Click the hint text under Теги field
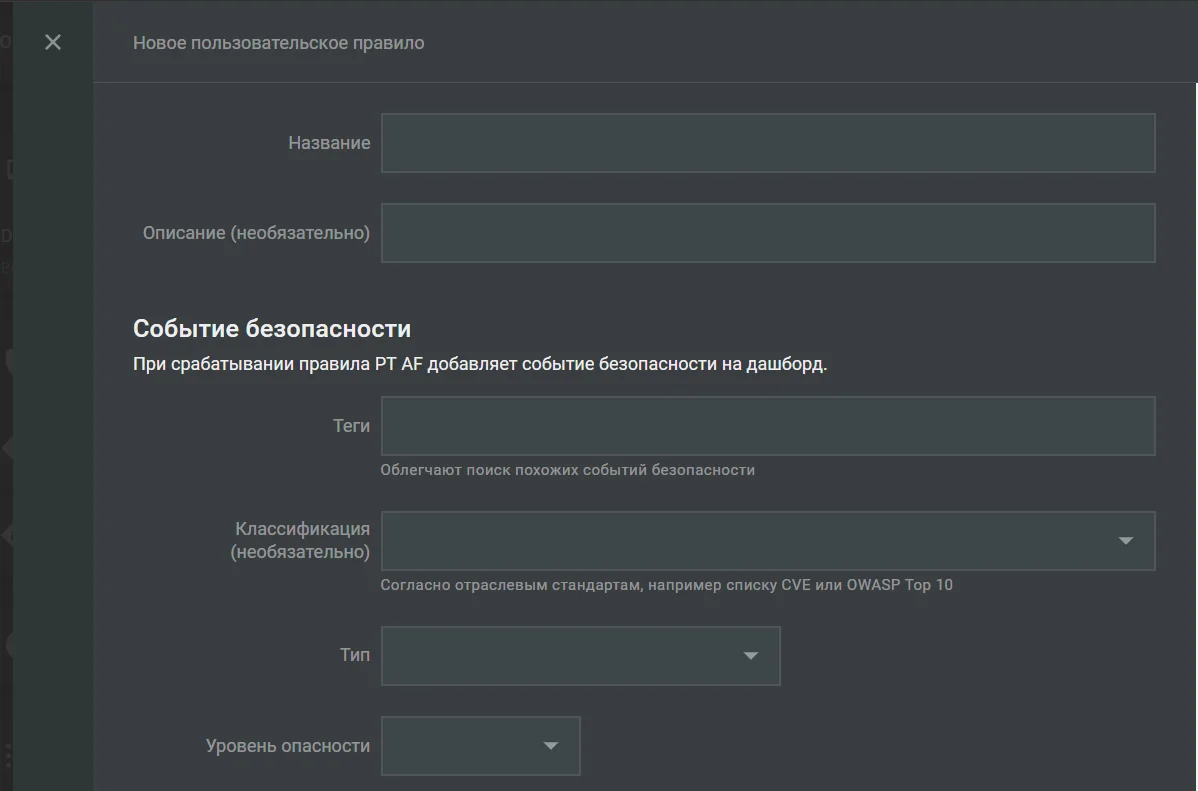This screenshot has height=791, width=1198. 568,470
